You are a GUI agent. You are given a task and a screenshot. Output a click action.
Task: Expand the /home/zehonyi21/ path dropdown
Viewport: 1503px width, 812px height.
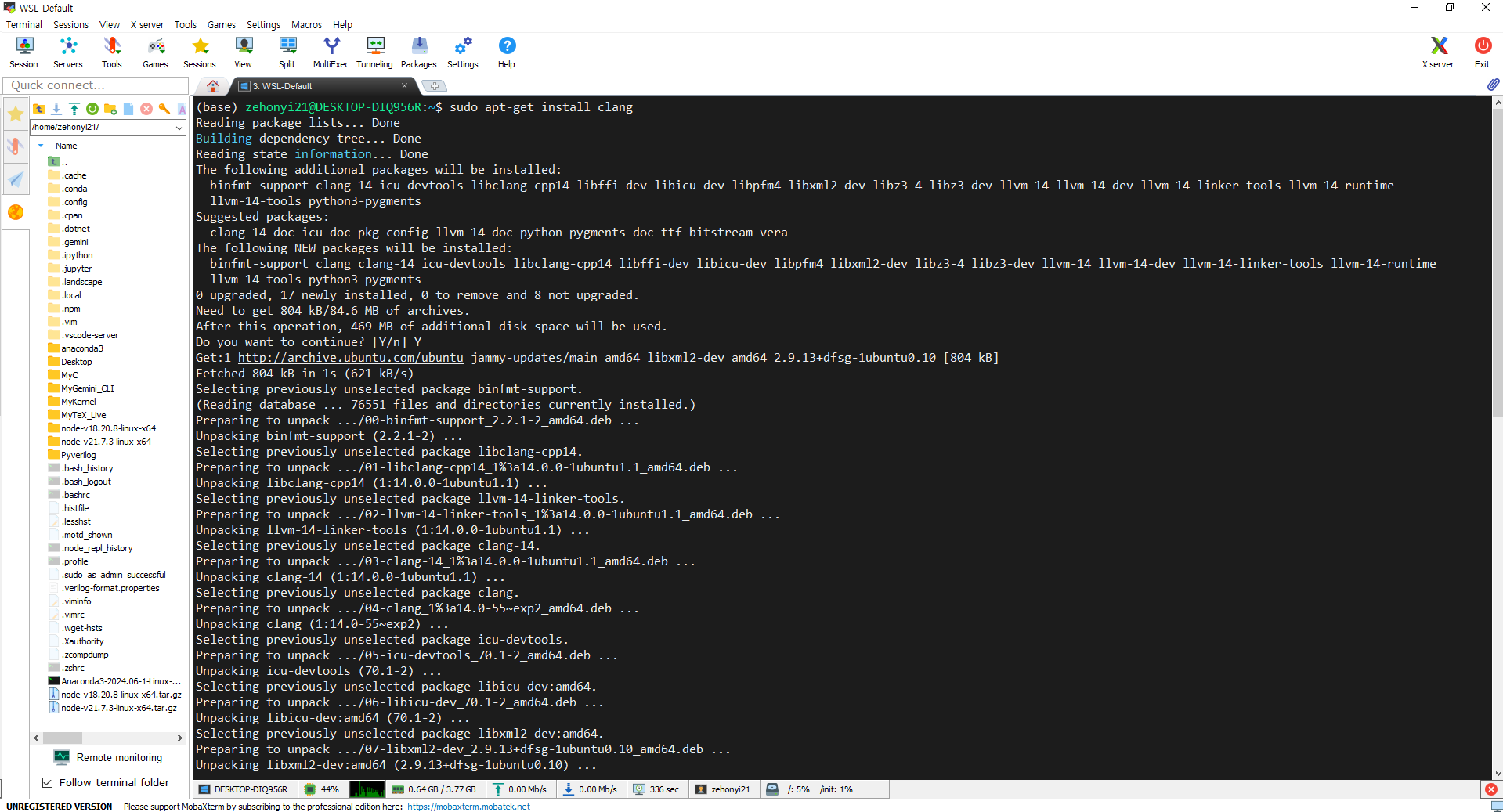(x=179, y=127)
